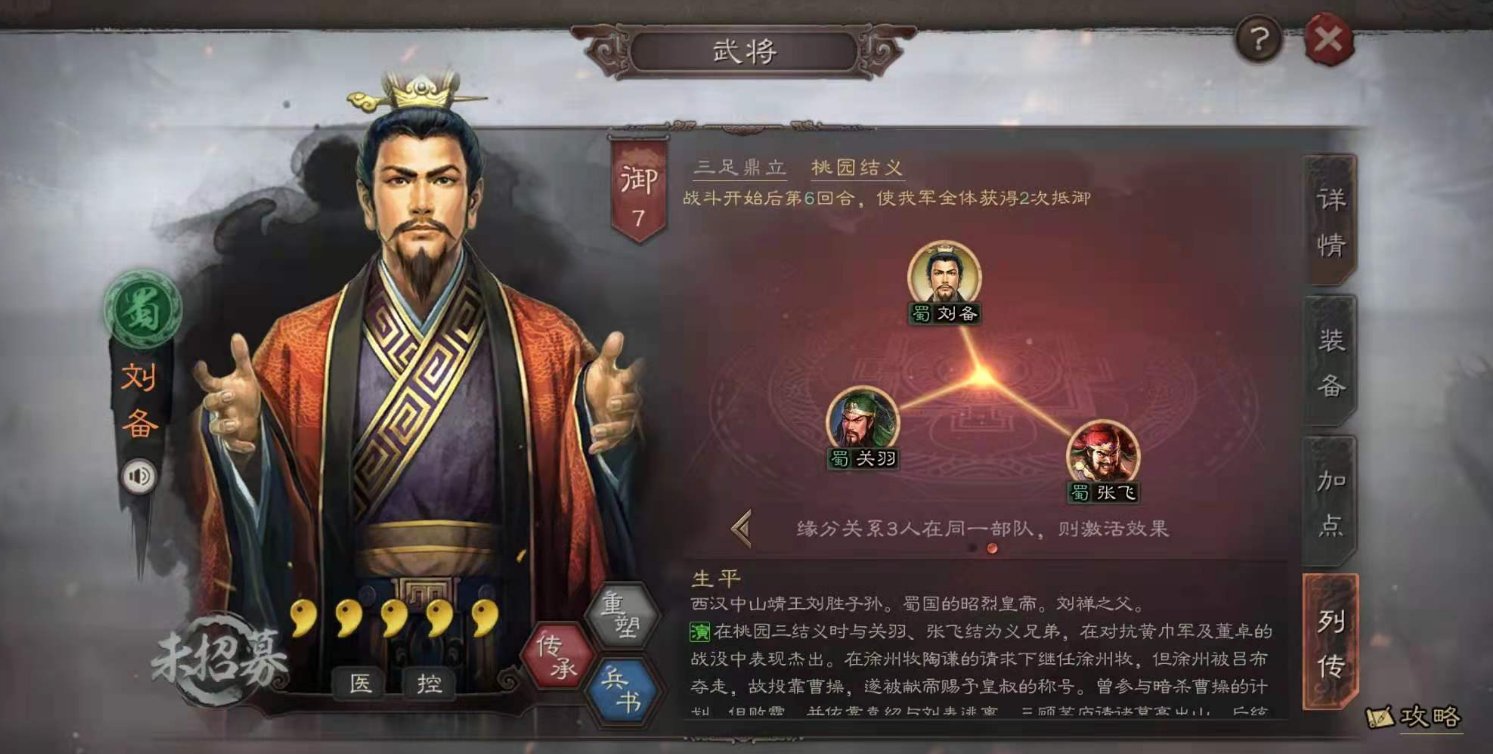
Task: Open the 攻略 guide scroll icon
Action: point(1413,716)
